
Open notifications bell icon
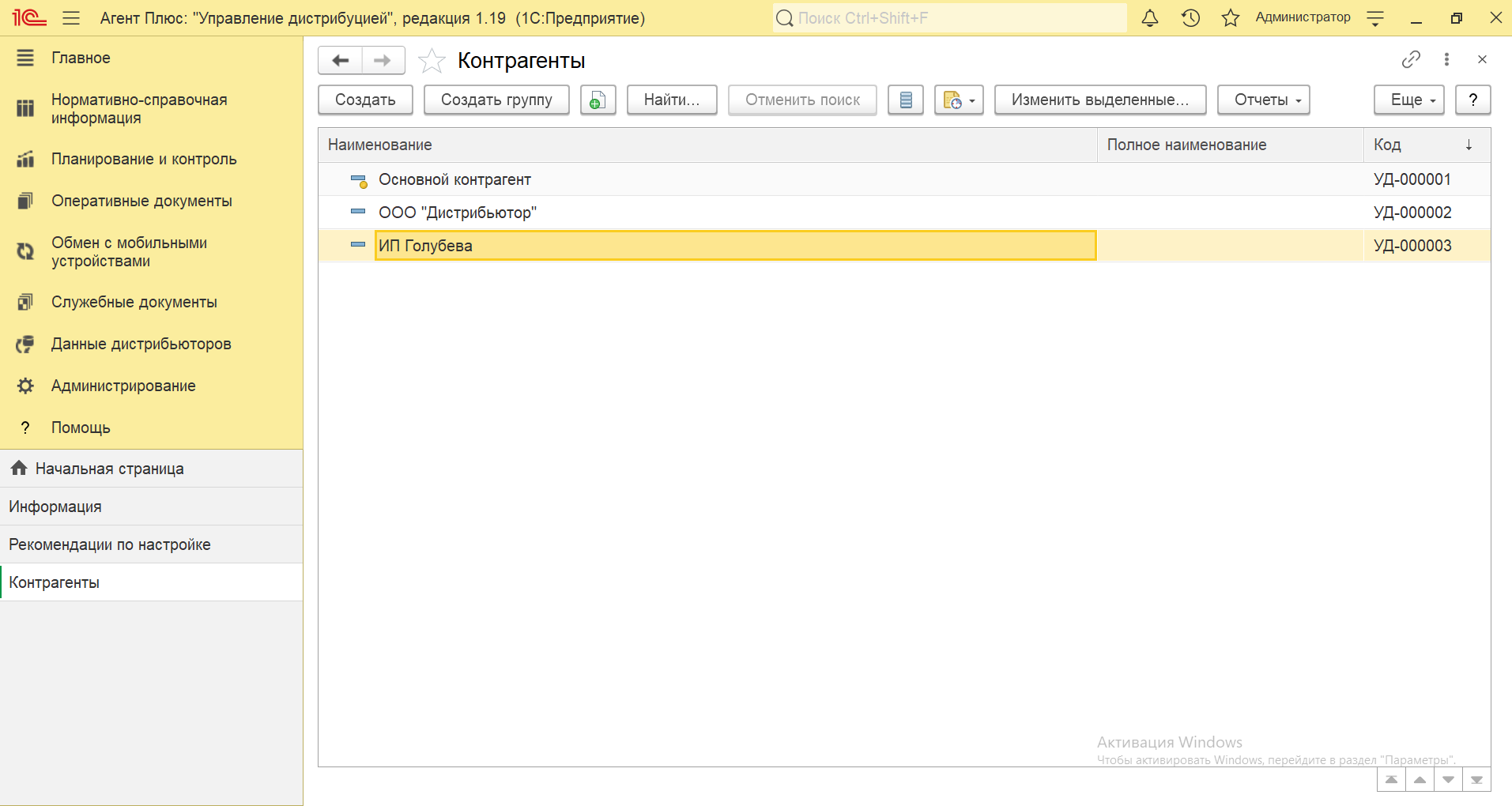pyautogui.click(x=1150, y=17)
